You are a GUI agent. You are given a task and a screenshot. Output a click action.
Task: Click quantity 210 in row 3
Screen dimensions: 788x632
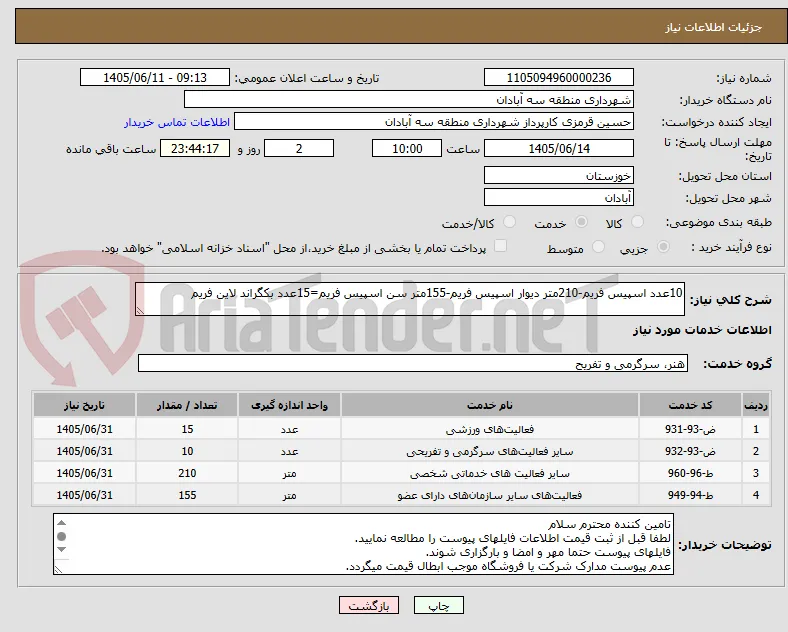(x=187, y=473)
